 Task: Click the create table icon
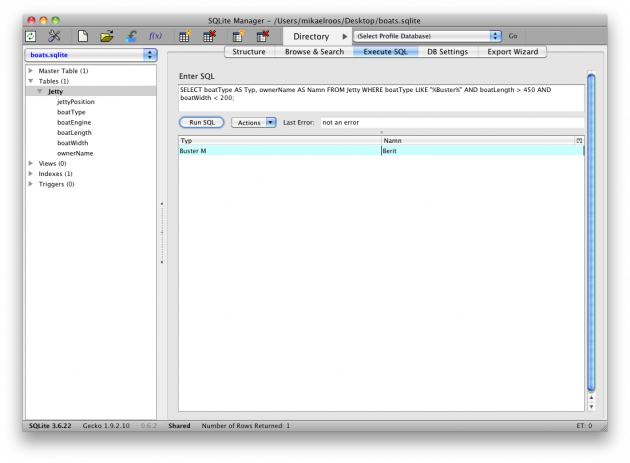(x=185, y=36)
